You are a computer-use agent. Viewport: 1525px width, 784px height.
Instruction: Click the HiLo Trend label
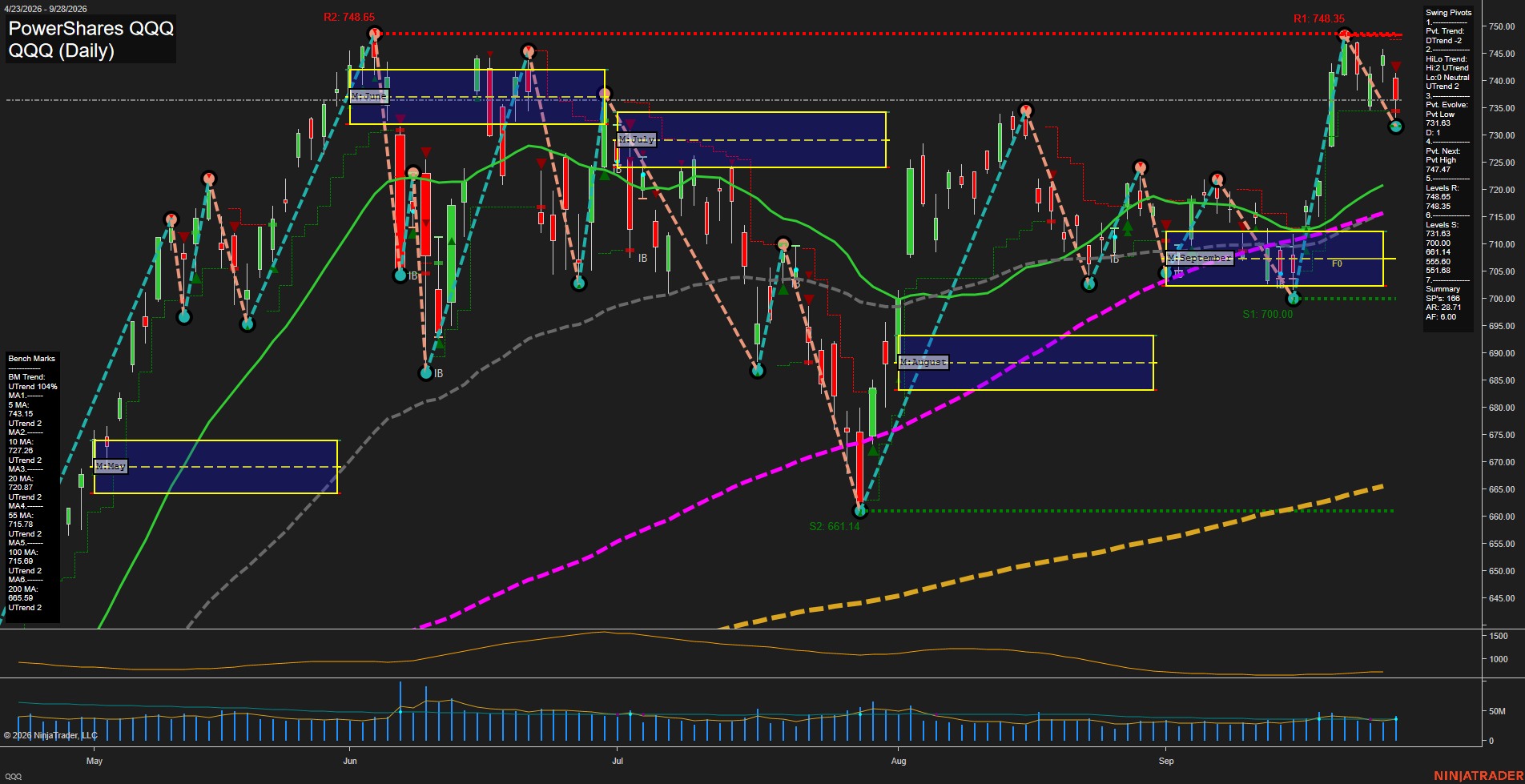pos(1447,58)
